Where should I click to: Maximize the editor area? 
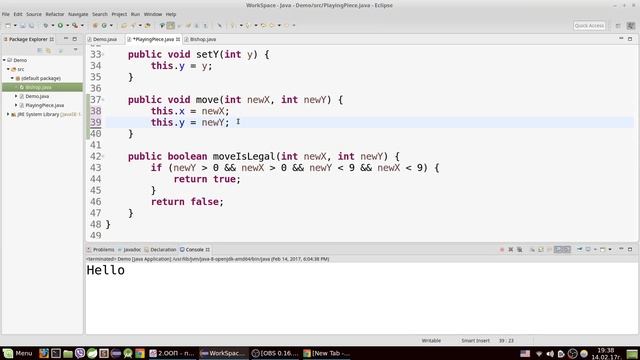[x=630, y=39]
